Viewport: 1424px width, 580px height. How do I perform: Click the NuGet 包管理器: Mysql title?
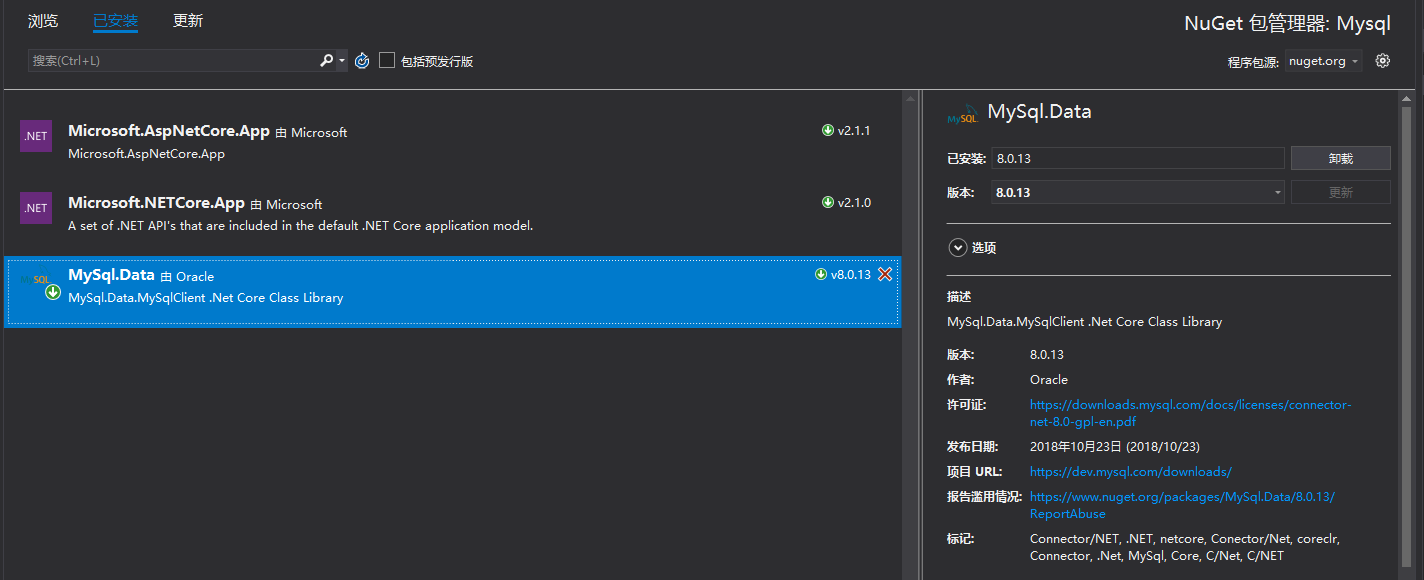pos(1287,24)
